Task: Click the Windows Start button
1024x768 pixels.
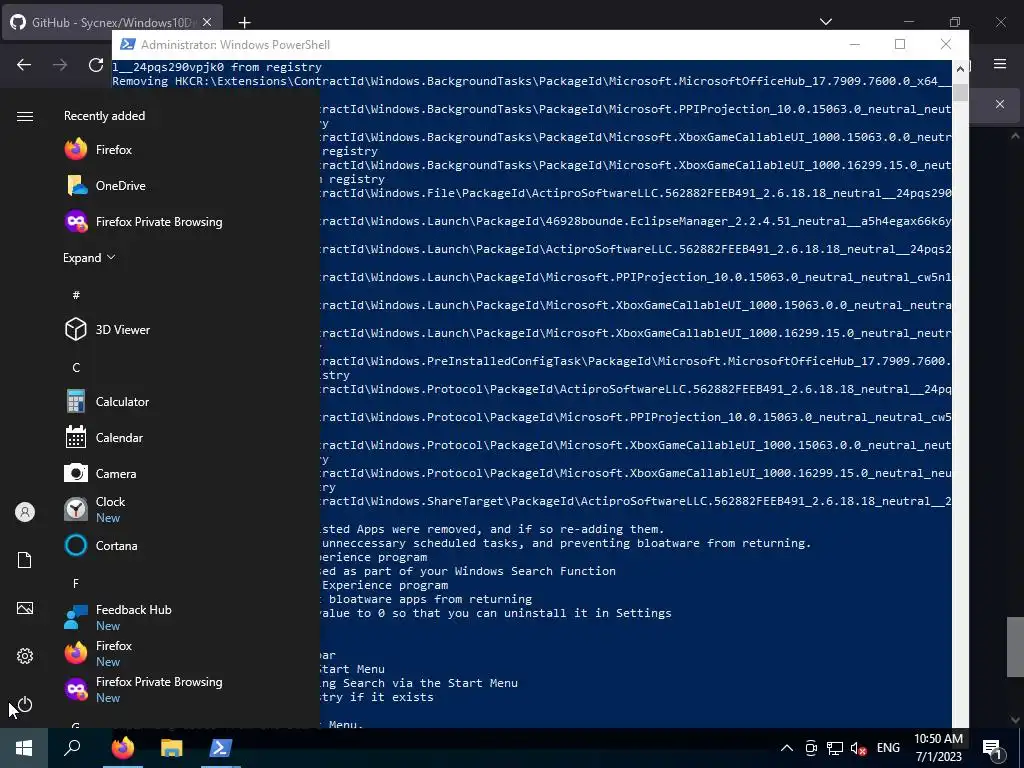Action: click(24, 748)
